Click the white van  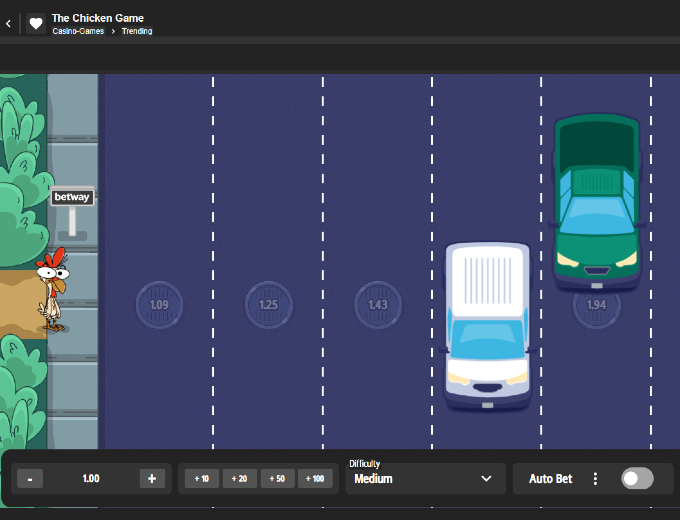(487, 325)
